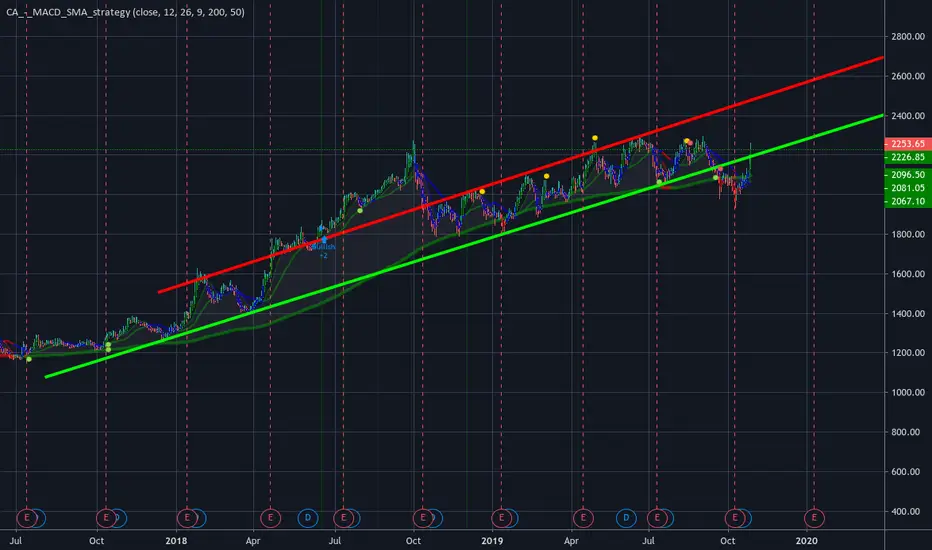932x550 pixels.
Task: Open the earnings marker just after Jul 2019
Action: [657, 518]
